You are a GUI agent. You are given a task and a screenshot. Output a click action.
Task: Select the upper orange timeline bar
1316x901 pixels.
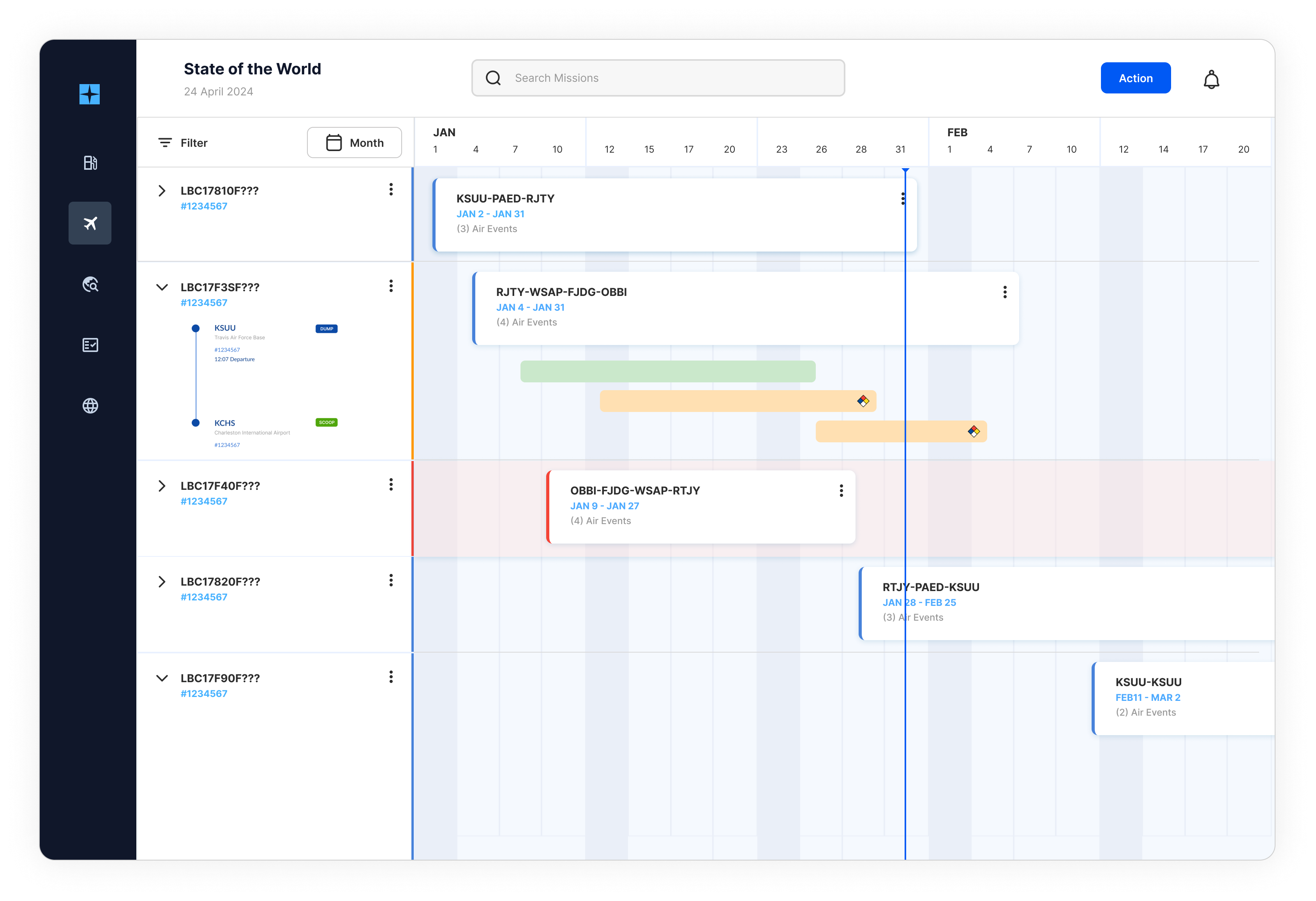(738, 401)
